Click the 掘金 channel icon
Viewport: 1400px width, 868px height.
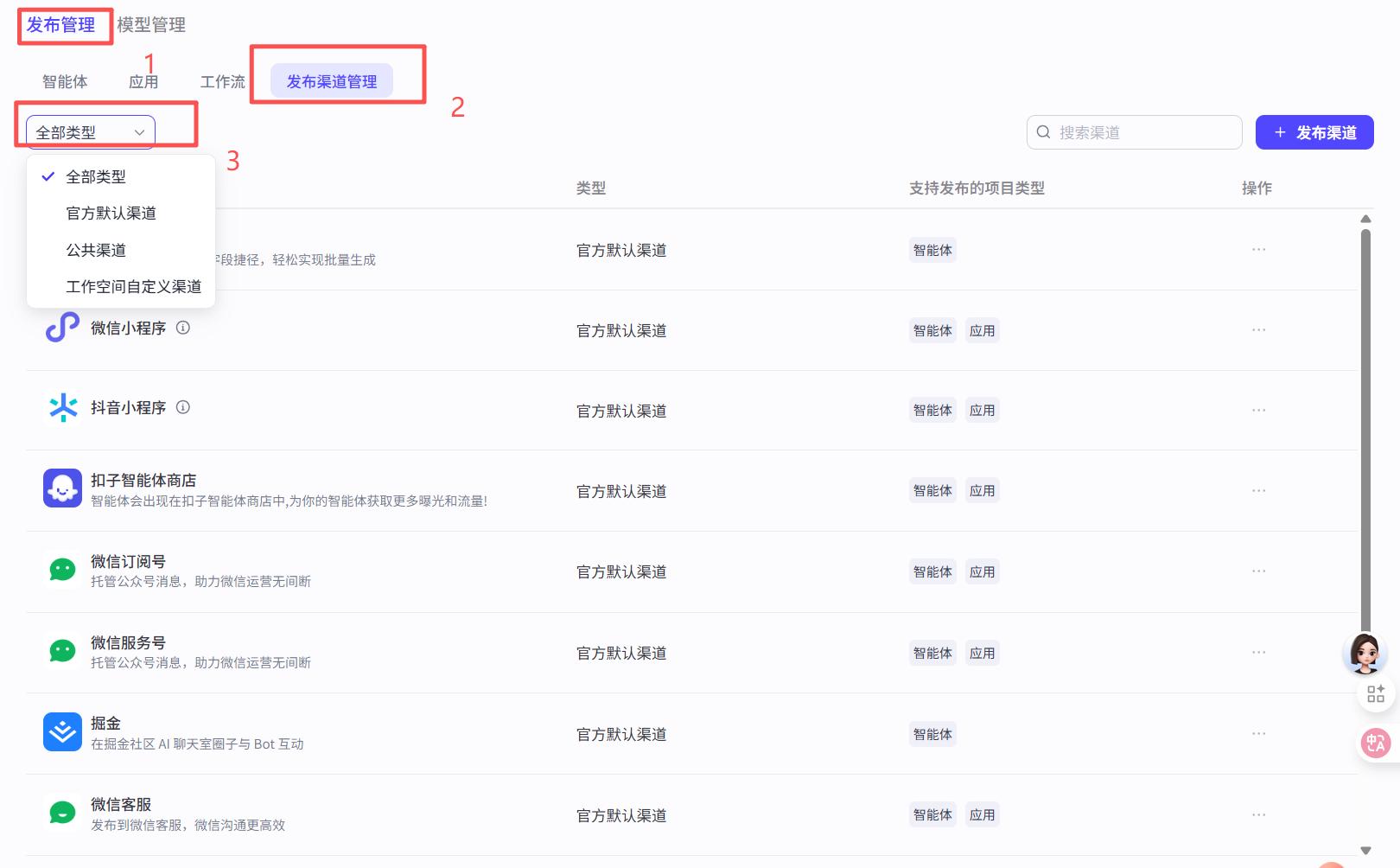pos(61,731)
